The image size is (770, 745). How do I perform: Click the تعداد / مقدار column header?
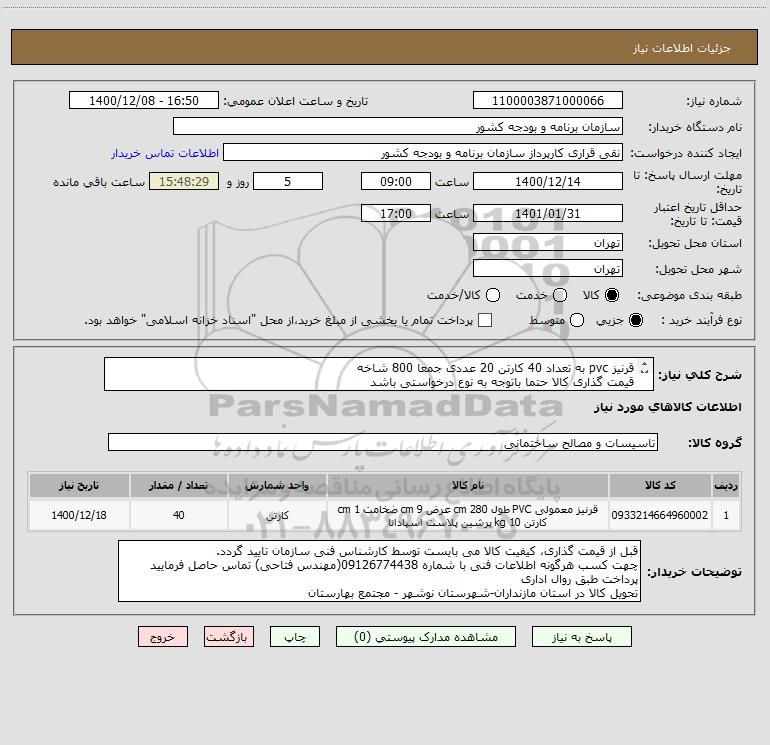(179, 485)
